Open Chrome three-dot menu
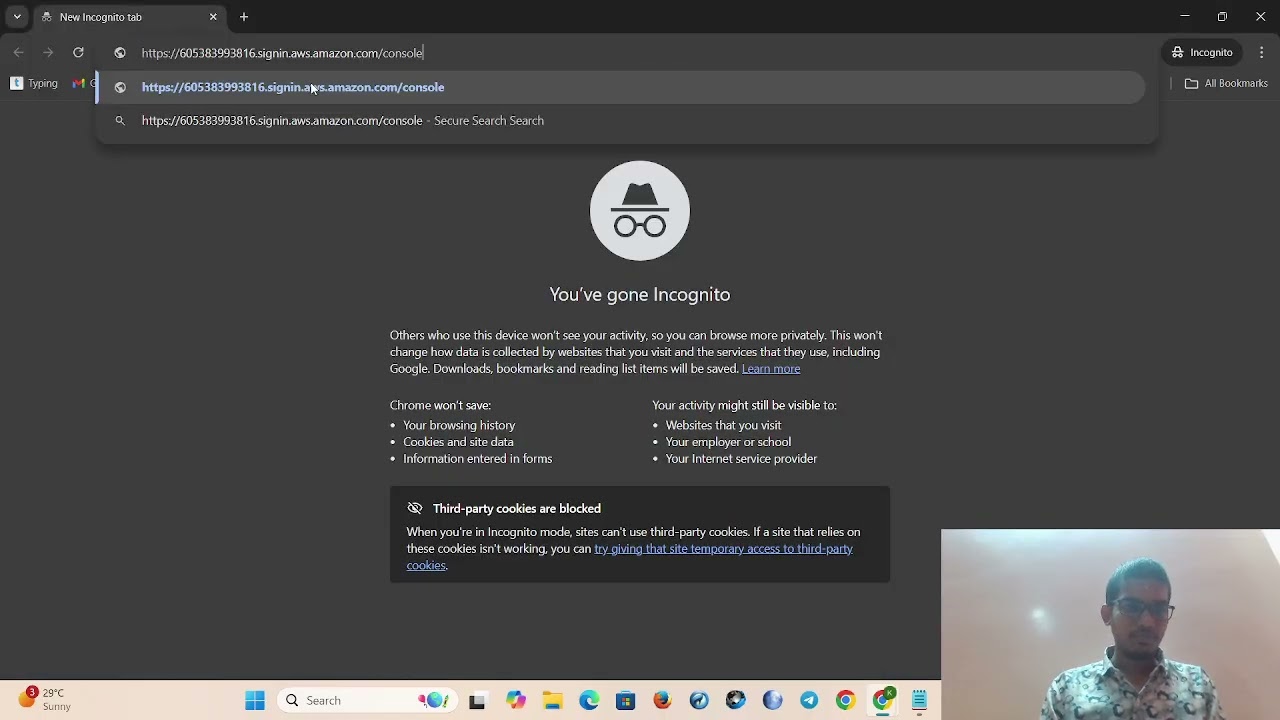 [1262, 53]
